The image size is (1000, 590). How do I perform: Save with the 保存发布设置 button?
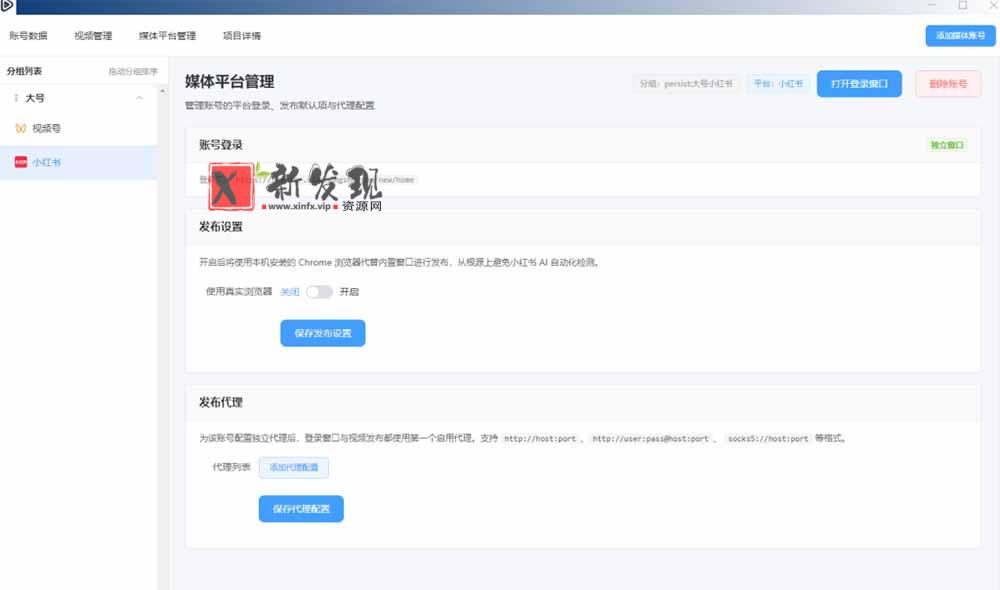coord(323,333)
